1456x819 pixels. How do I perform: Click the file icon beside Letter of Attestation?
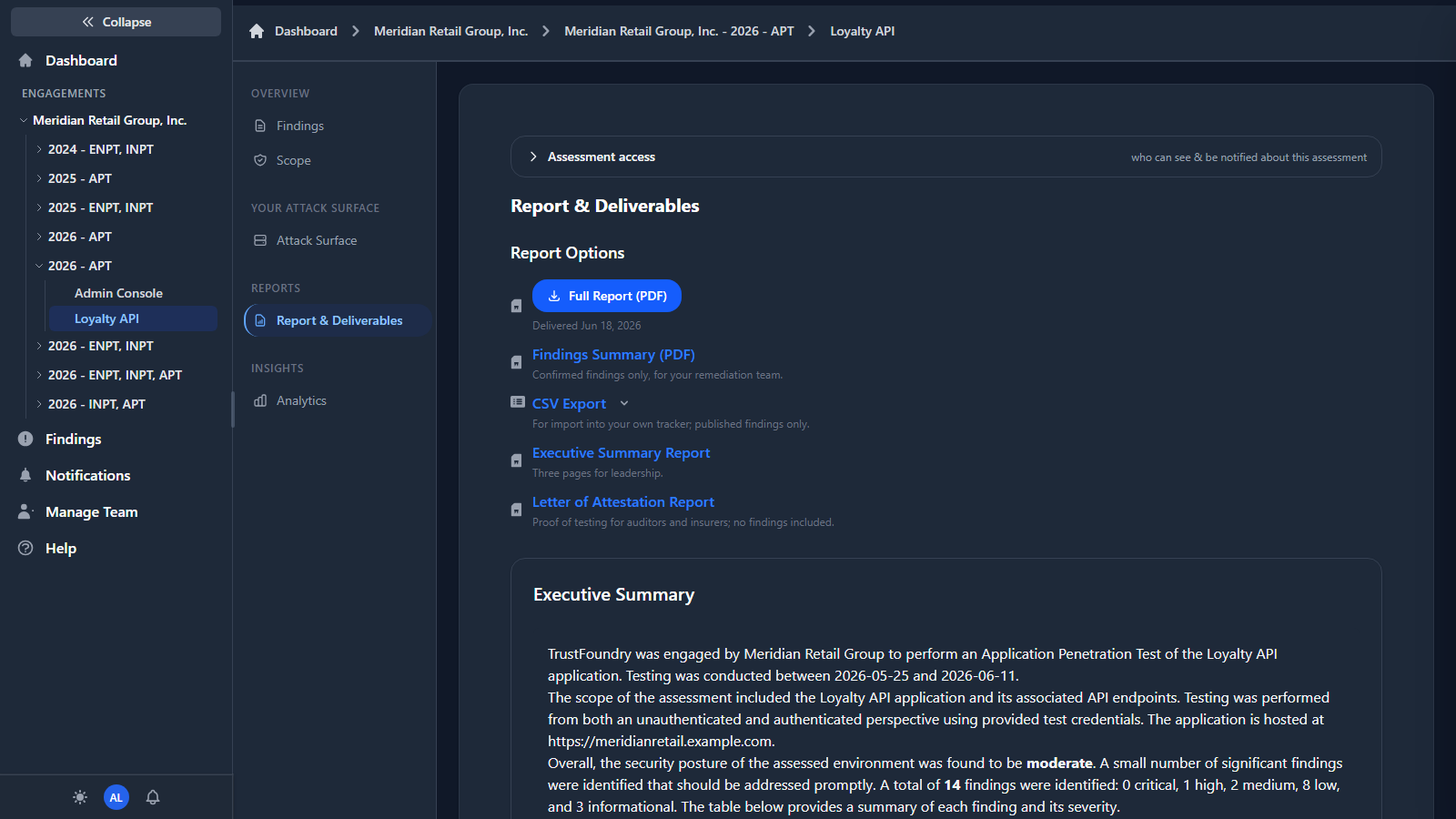[x=517, y=510]
